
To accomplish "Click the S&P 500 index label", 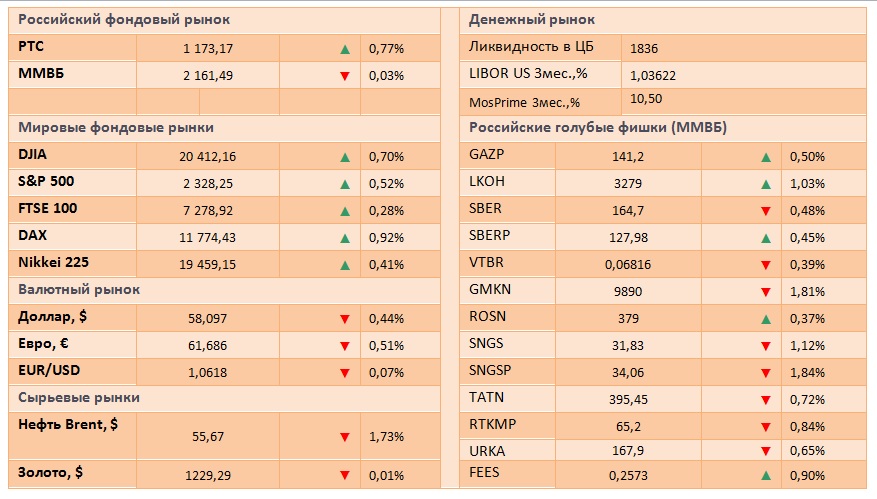I will 47,182.
